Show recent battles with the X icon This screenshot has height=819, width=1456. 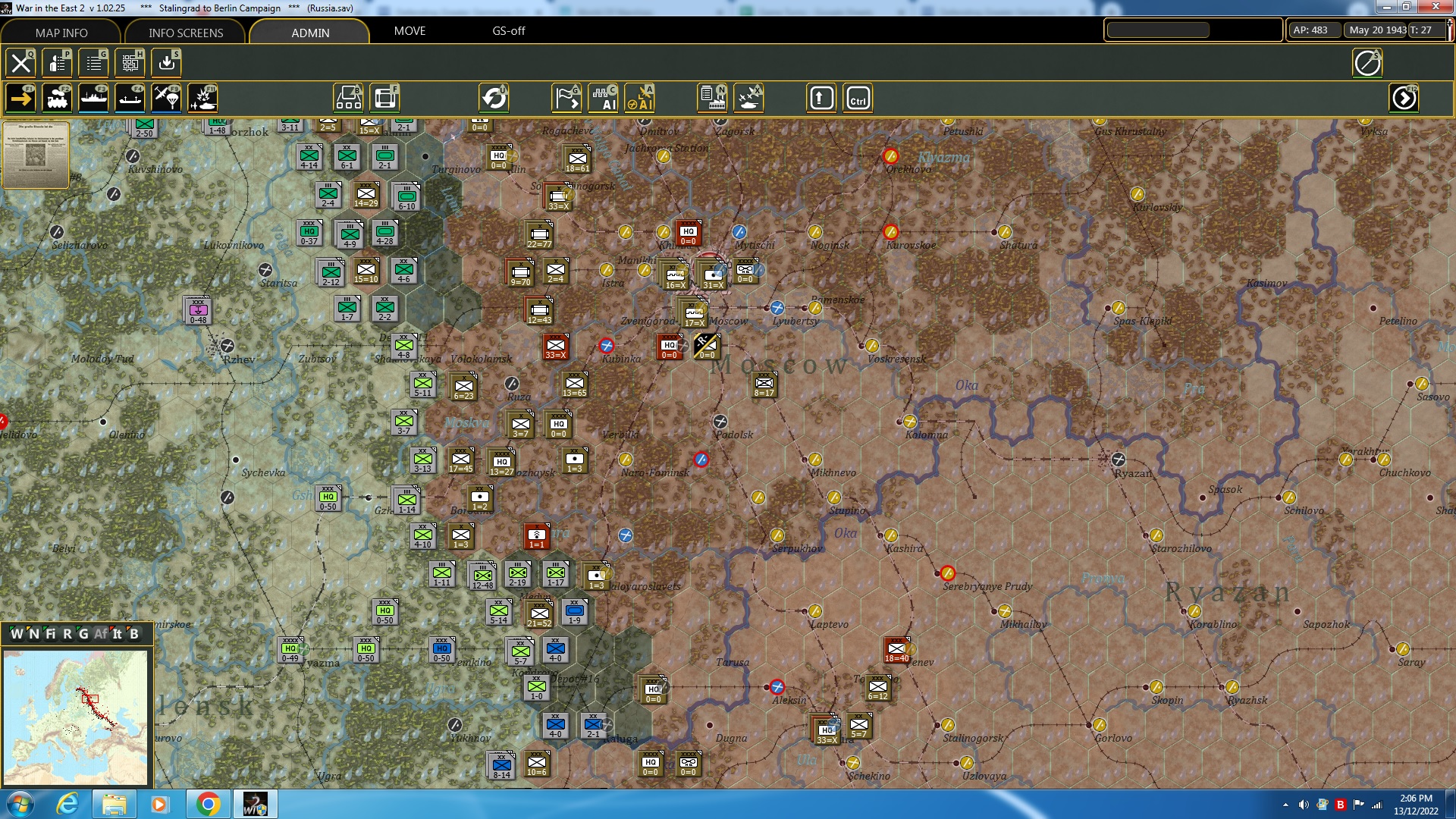tap(749, 97)
